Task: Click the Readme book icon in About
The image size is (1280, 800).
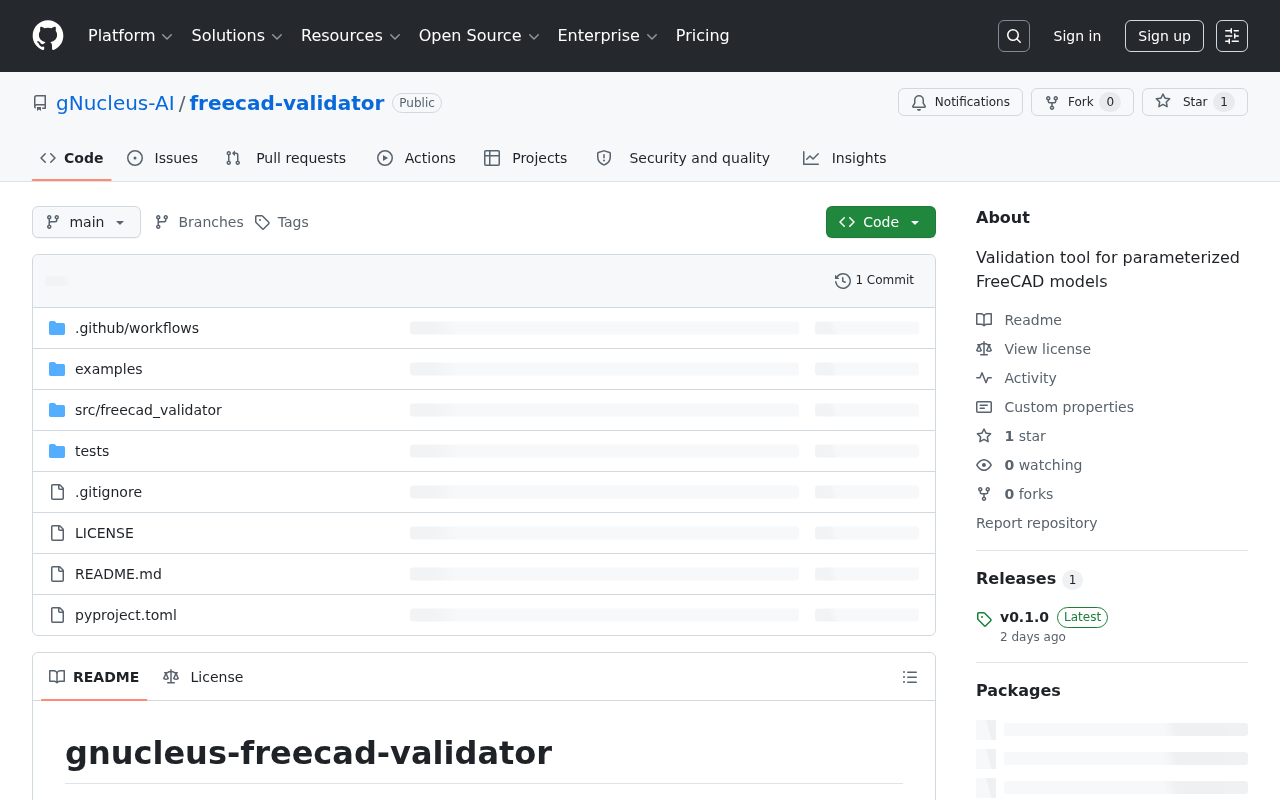Action: tap(984, 320)
